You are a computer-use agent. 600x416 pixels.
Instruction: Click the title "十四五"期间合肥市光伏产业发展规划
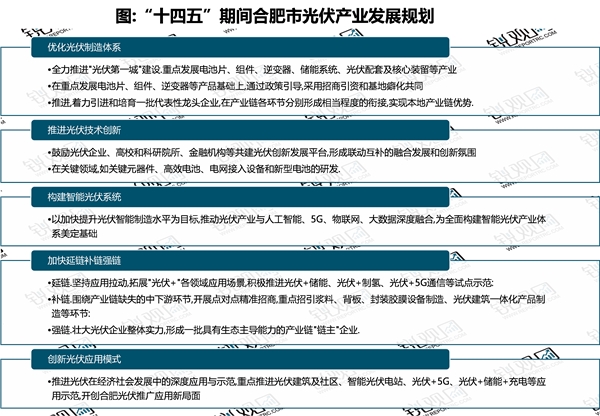(275, 16)
